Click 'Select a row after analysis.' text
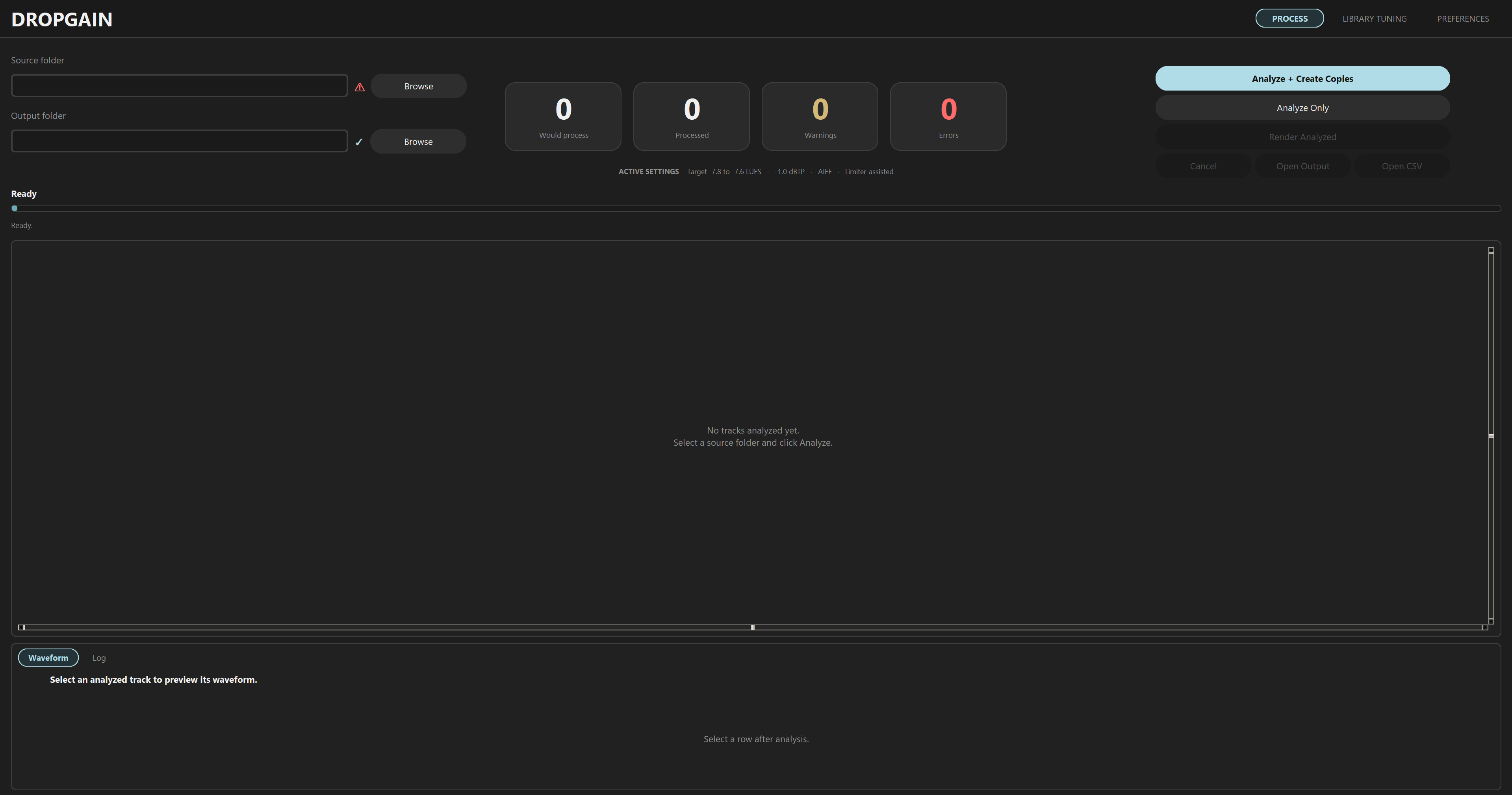Viewport: 1512px width, 795px height. pos(756,739)
